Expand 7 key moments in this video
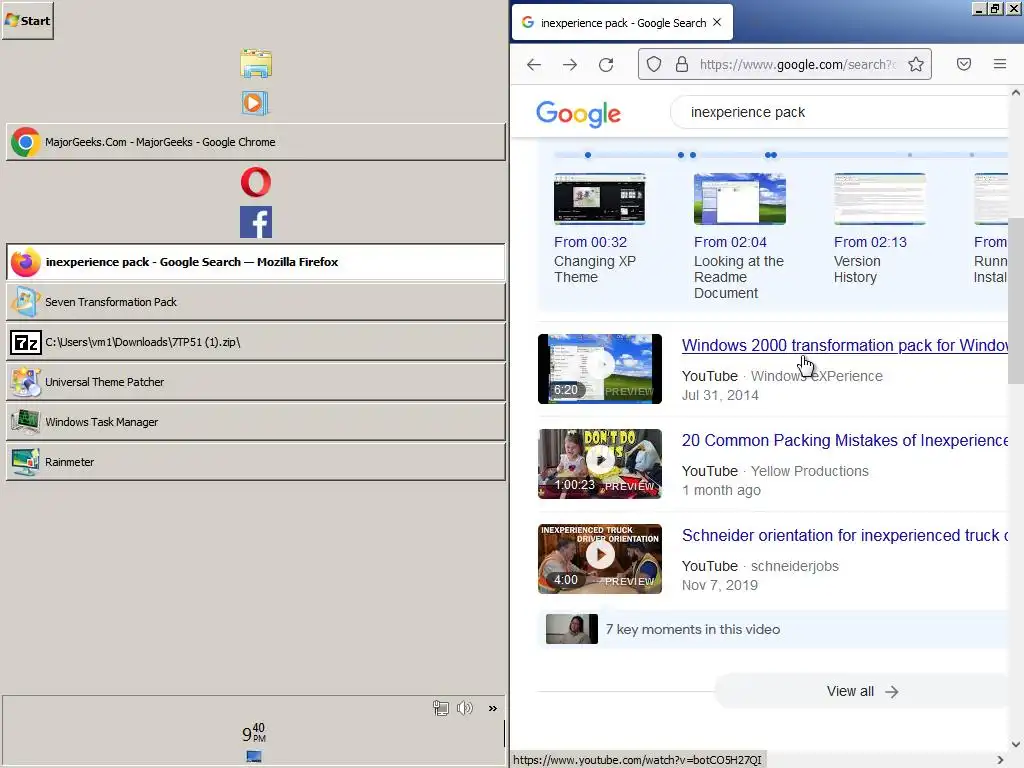 click(x=773, y=629)
